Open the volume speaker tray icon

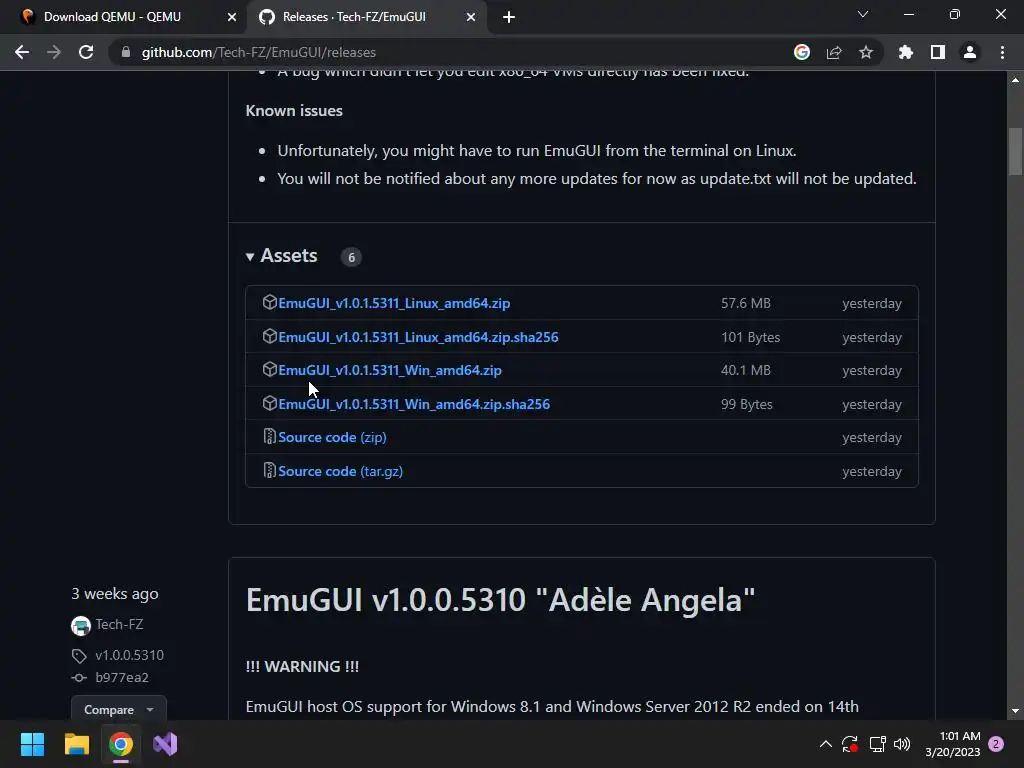902,744
